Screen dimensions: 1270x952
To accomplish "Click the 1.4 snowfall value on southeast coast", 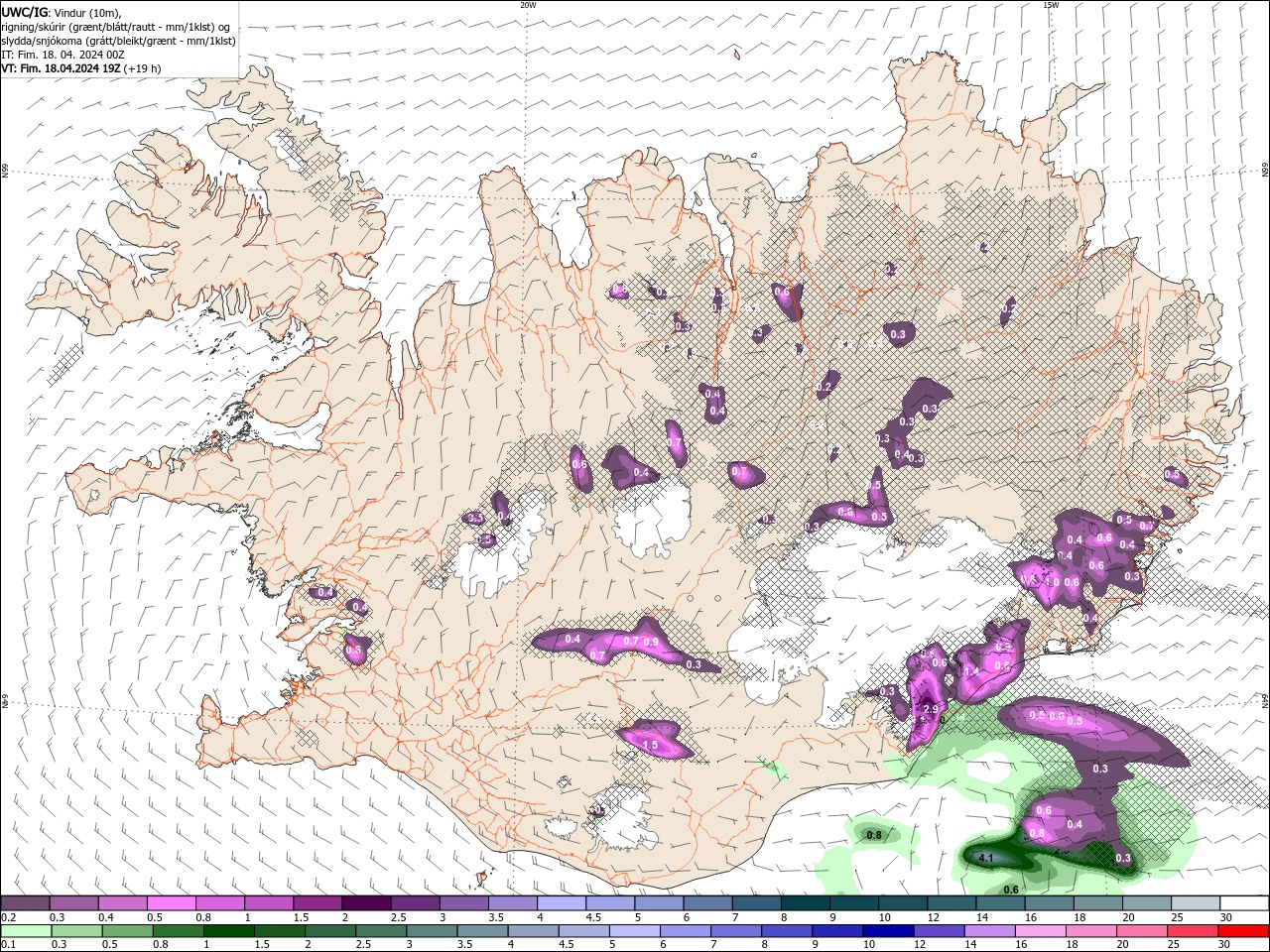I will pos(971,671).
